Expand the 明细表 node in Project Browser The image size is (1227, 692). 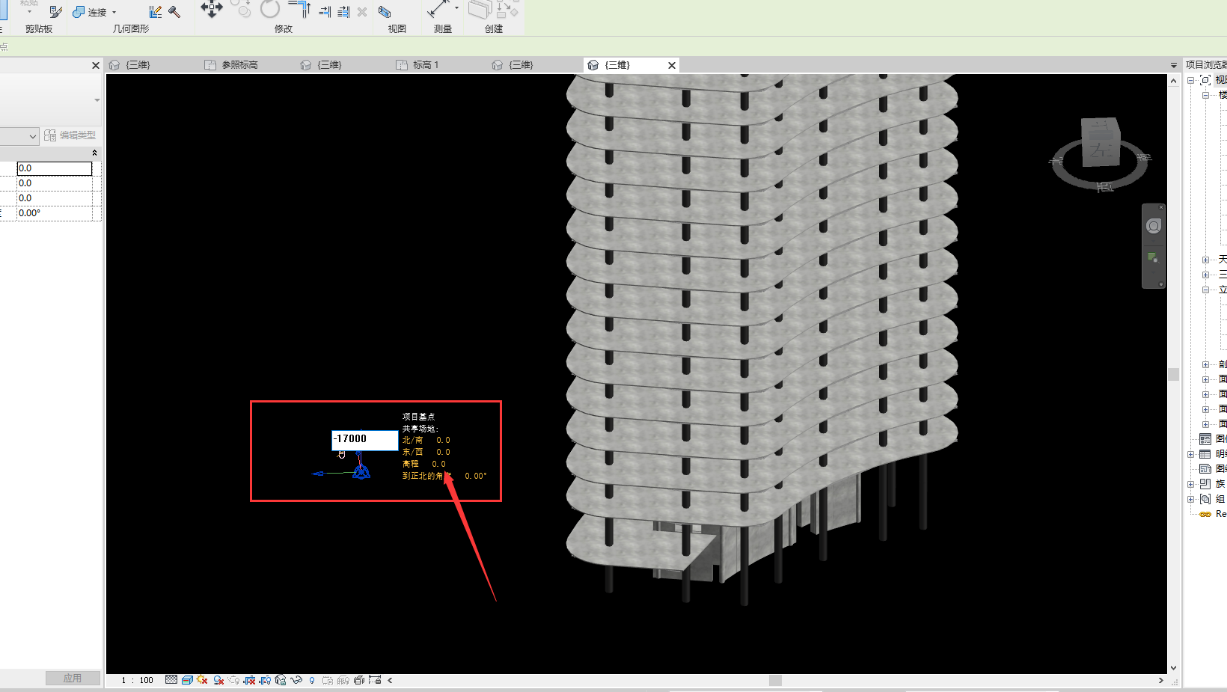click(x=1191, y=454)
